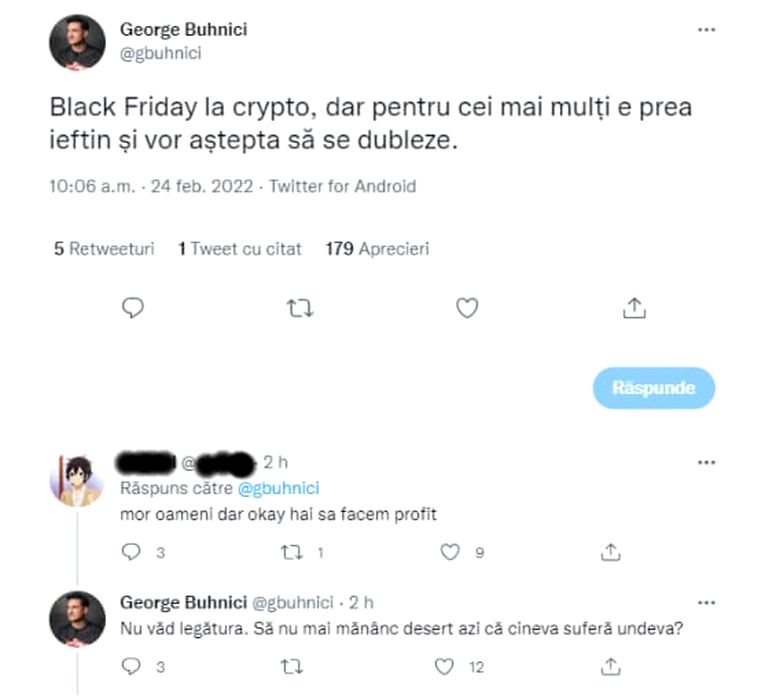This screenshot has width=765, height=700.
Task: Share the main tweet via share icon
Action: (x=634, y=308)
